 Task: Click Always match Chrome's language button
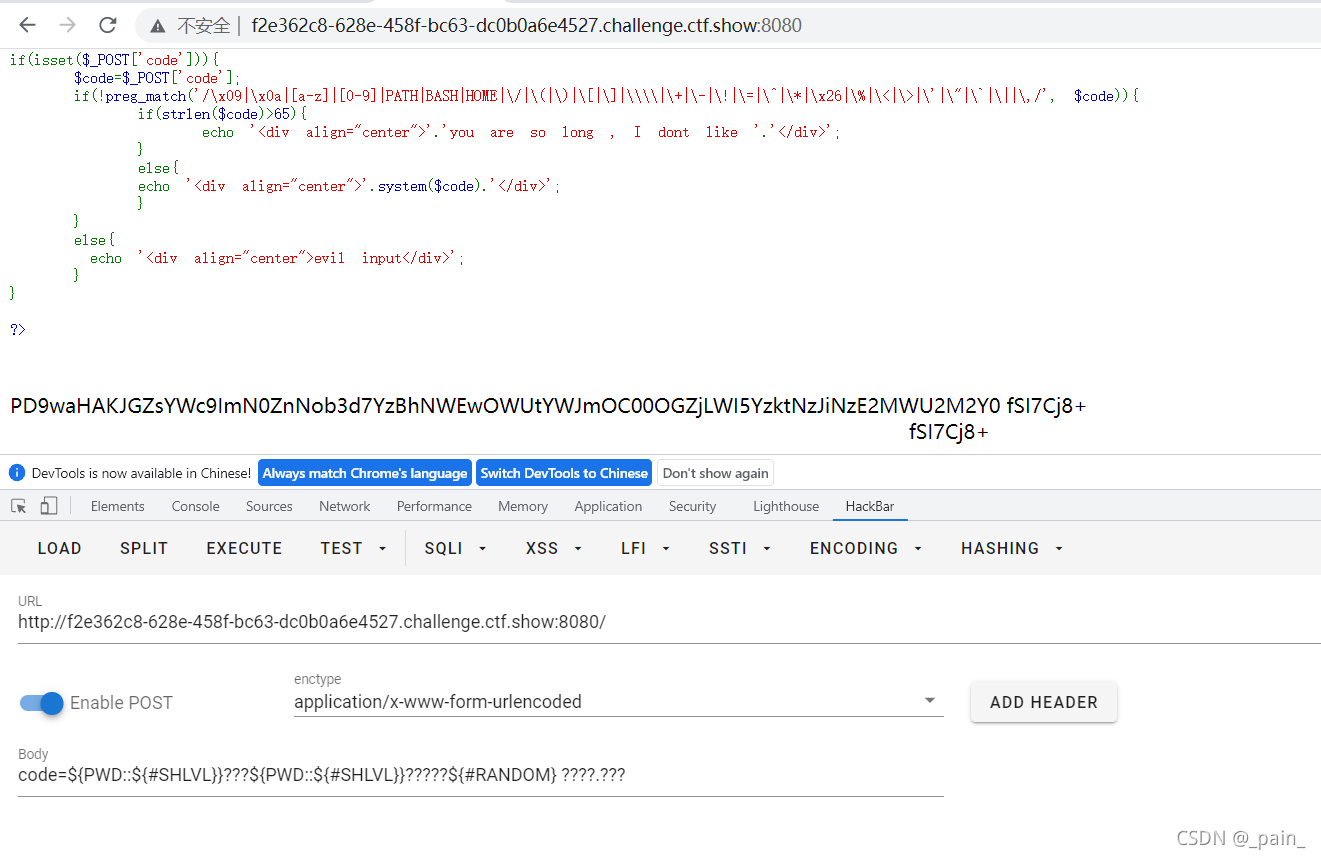click(x=365, y=473)
